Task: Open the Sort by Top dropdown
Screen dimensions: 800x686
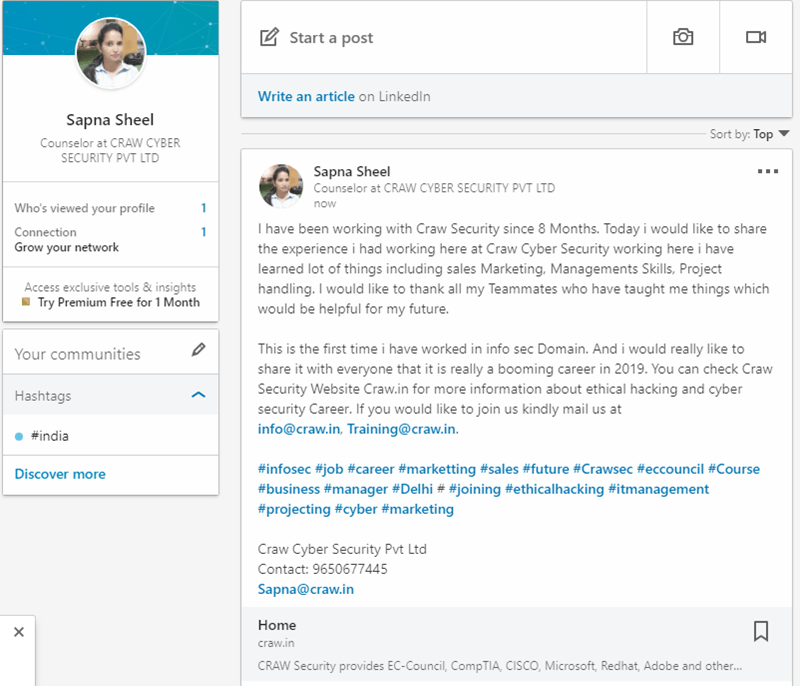Action: point(749,134)
